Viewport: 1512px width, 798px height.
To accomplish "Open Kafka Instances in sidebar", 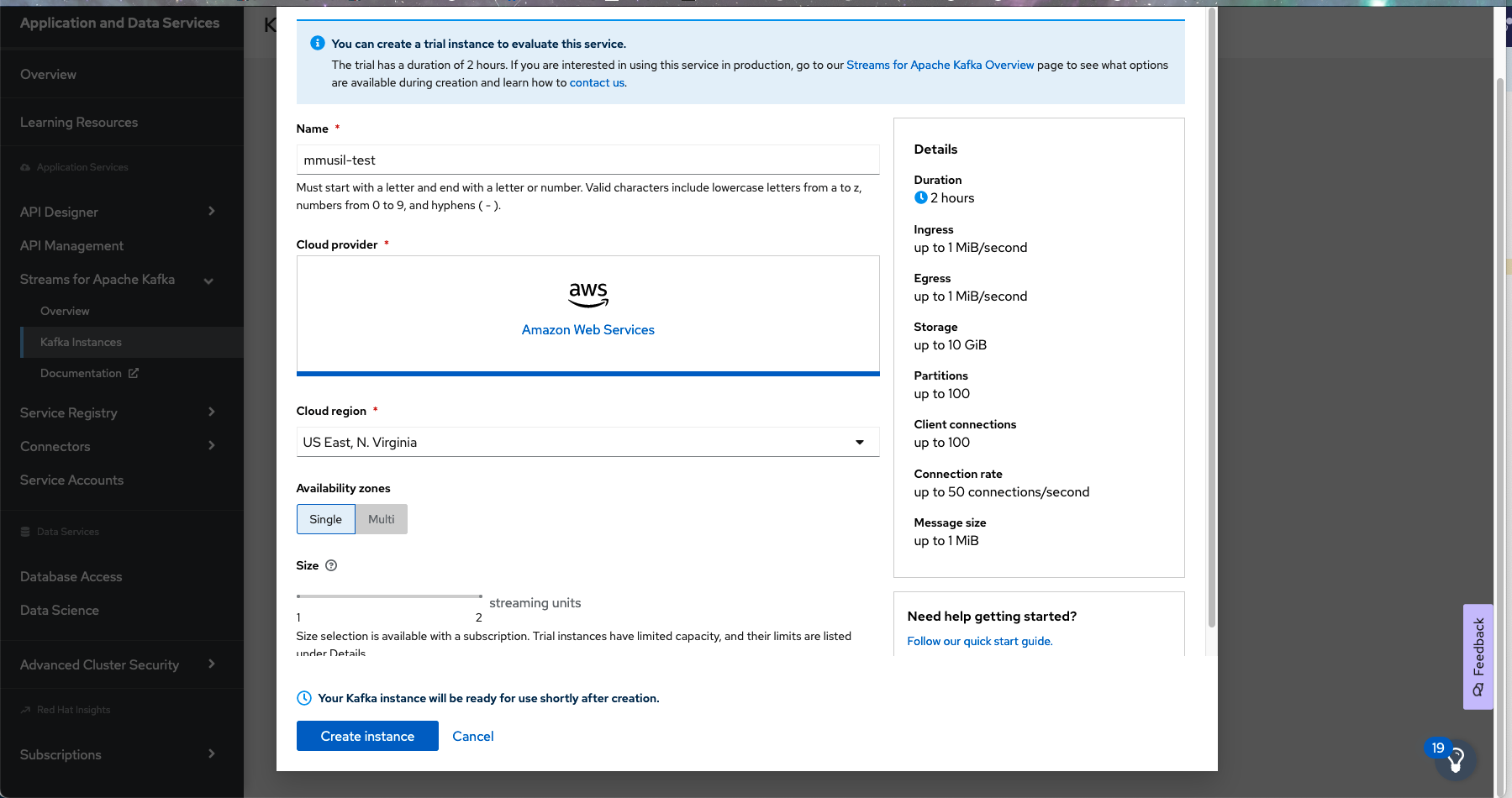I will pyautogui.click(x=81, y=342).
